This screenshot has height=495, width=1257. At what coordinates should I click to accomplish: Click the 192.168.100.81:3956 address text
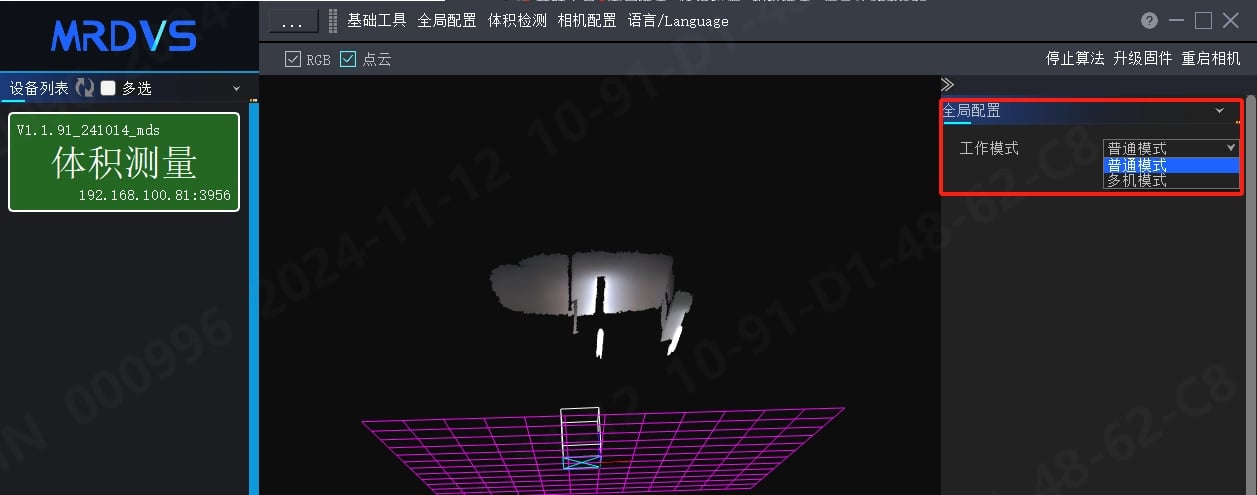155,196
